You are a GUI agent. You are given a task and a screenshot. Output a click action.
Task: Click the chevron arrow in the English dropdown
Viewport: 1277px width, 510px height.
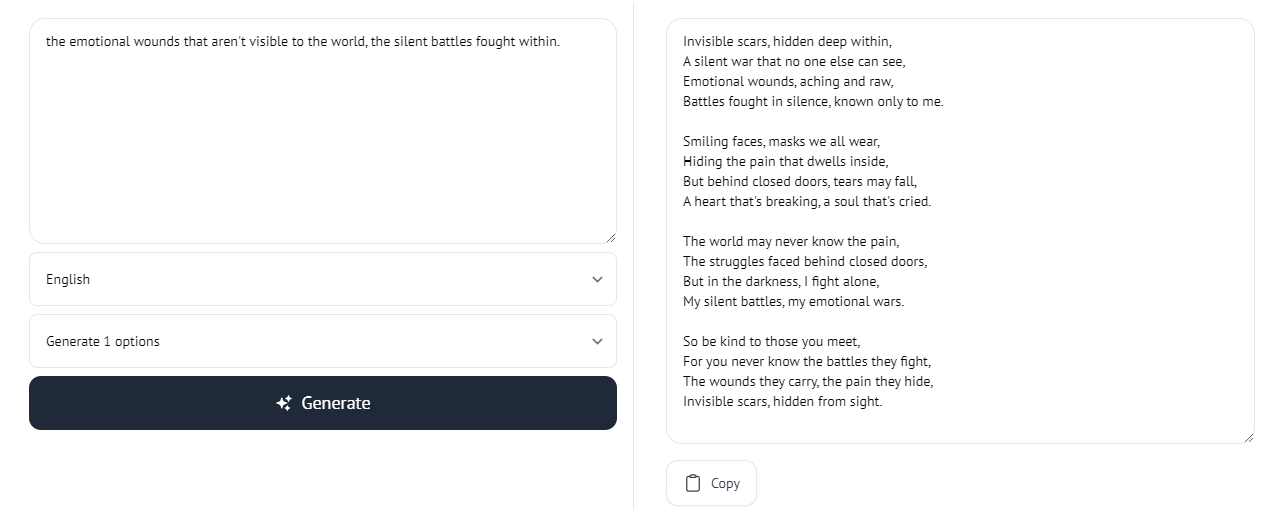point(597,279)
